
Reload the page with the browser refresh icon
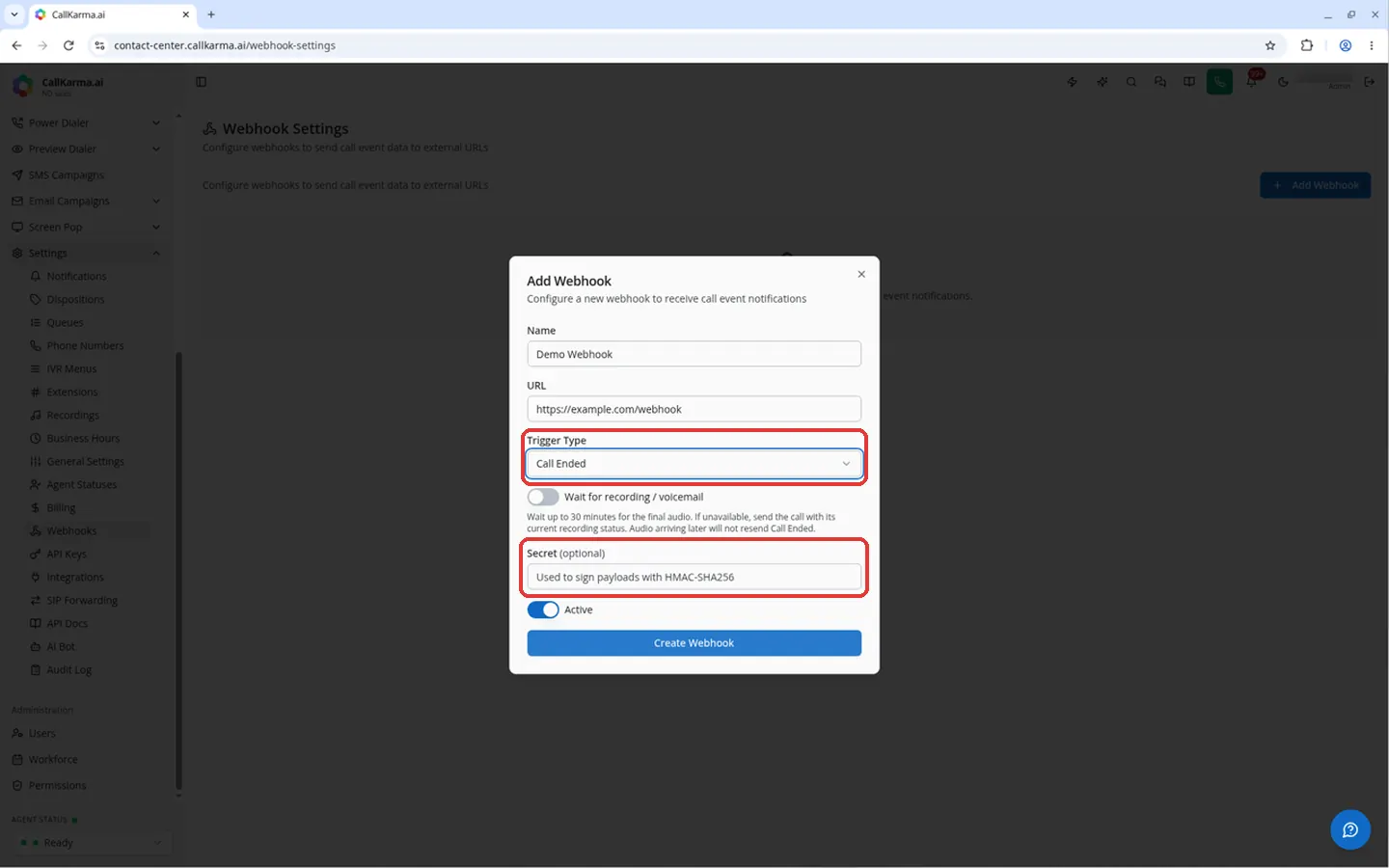(68, 45)
